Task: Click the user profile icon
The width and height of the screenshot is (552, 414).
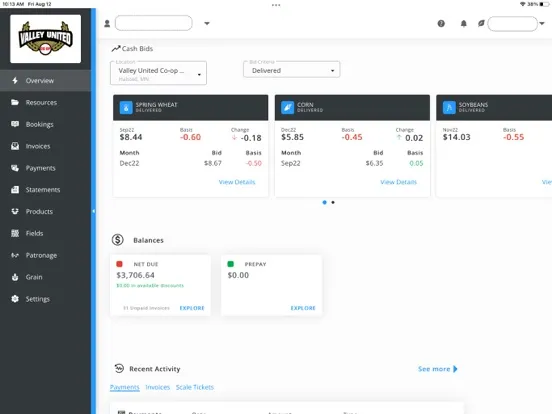Action: pyautogui.click(x=107, y=24)
